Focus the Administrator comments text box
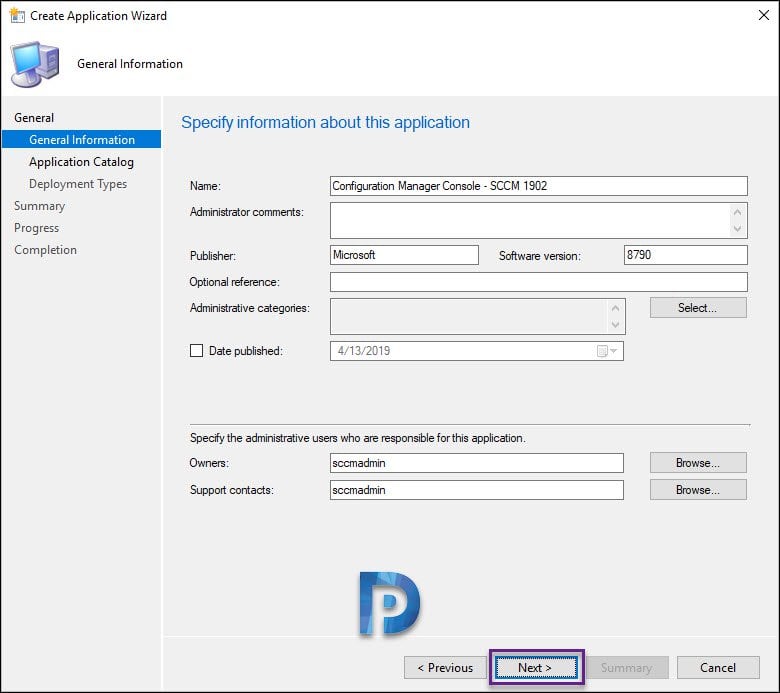 pyautogui.click(x=539, y=220)
